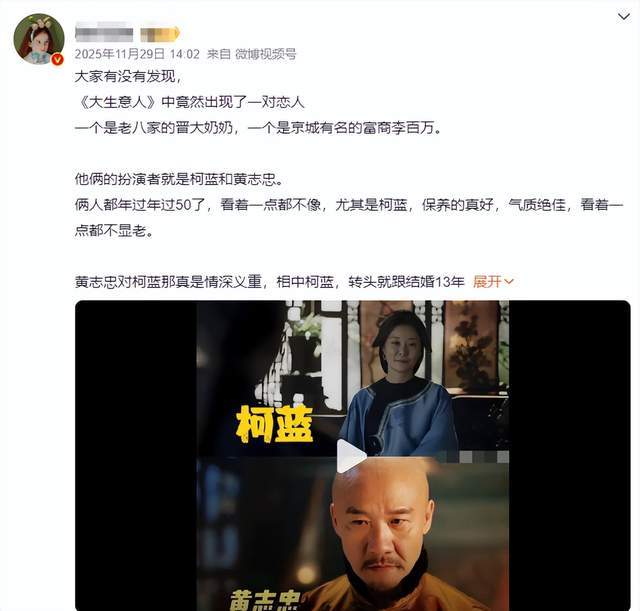Open the 2025年11月29日 14:02 timestamp link
Viewport: 640px width, 611px height.
tap(137, 54)
